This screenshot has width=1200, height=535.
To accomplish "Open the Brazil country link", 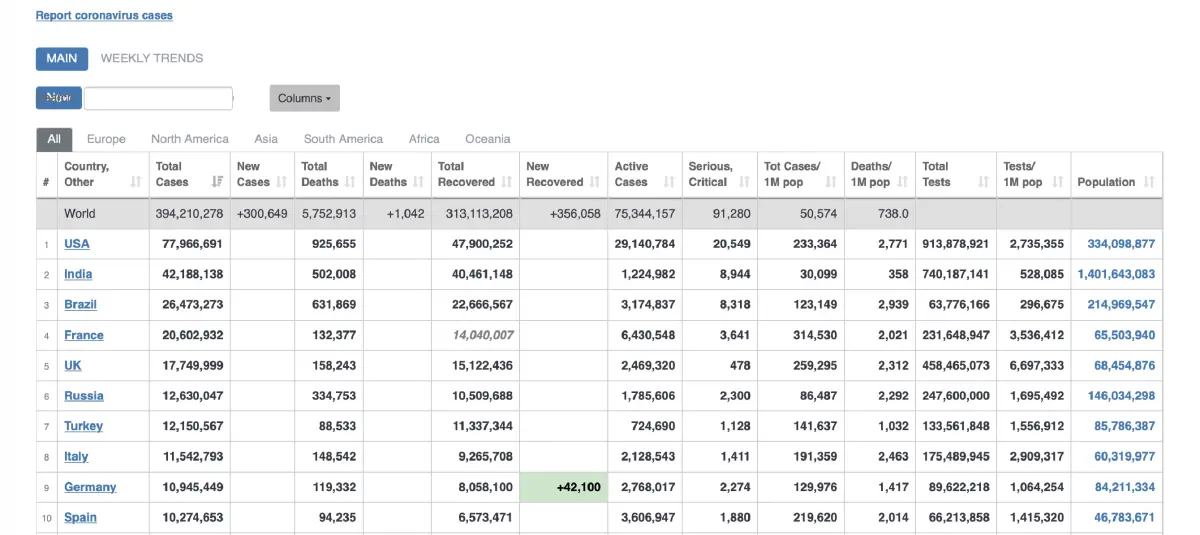I will coord(81,304).
